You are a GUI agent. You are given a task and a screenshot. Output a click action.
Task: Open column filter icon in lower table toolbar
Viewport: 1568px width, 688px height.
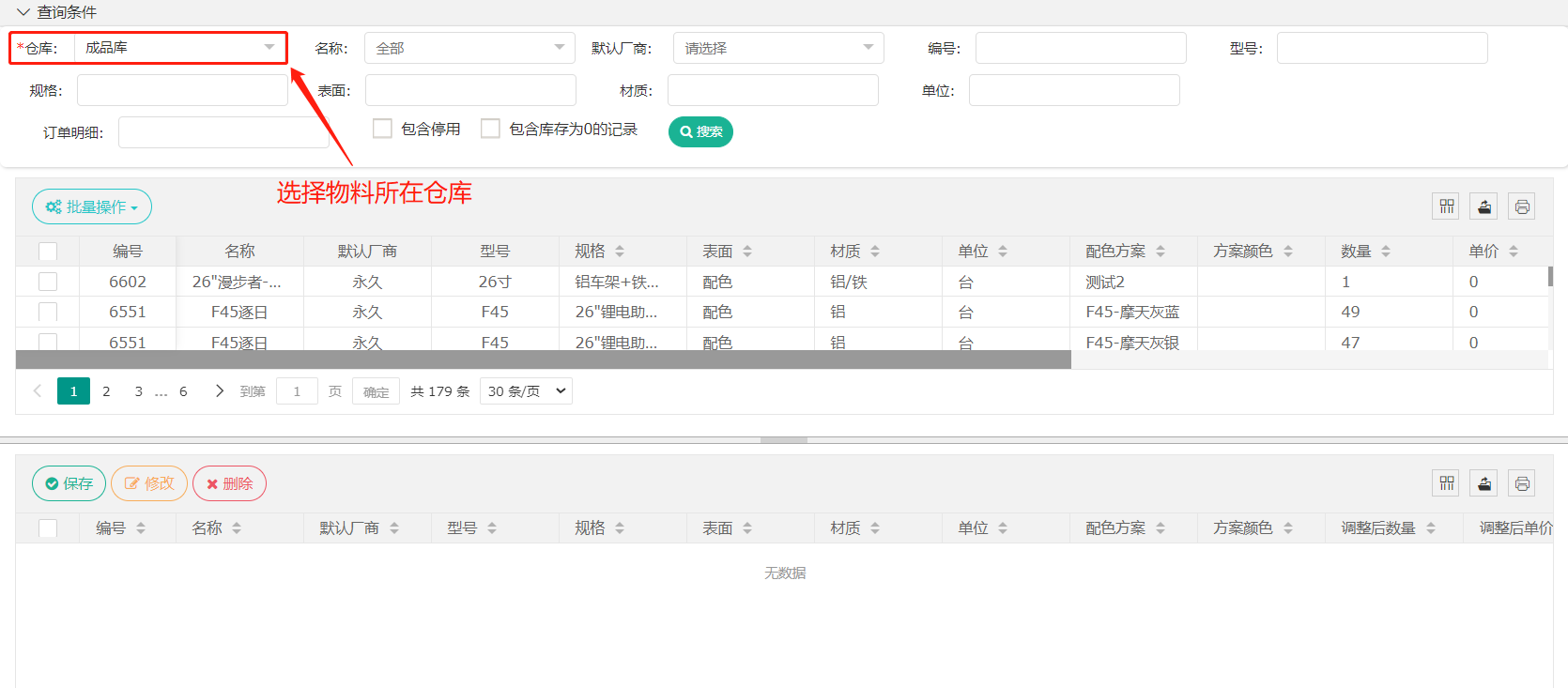[x=1446, y=483]
